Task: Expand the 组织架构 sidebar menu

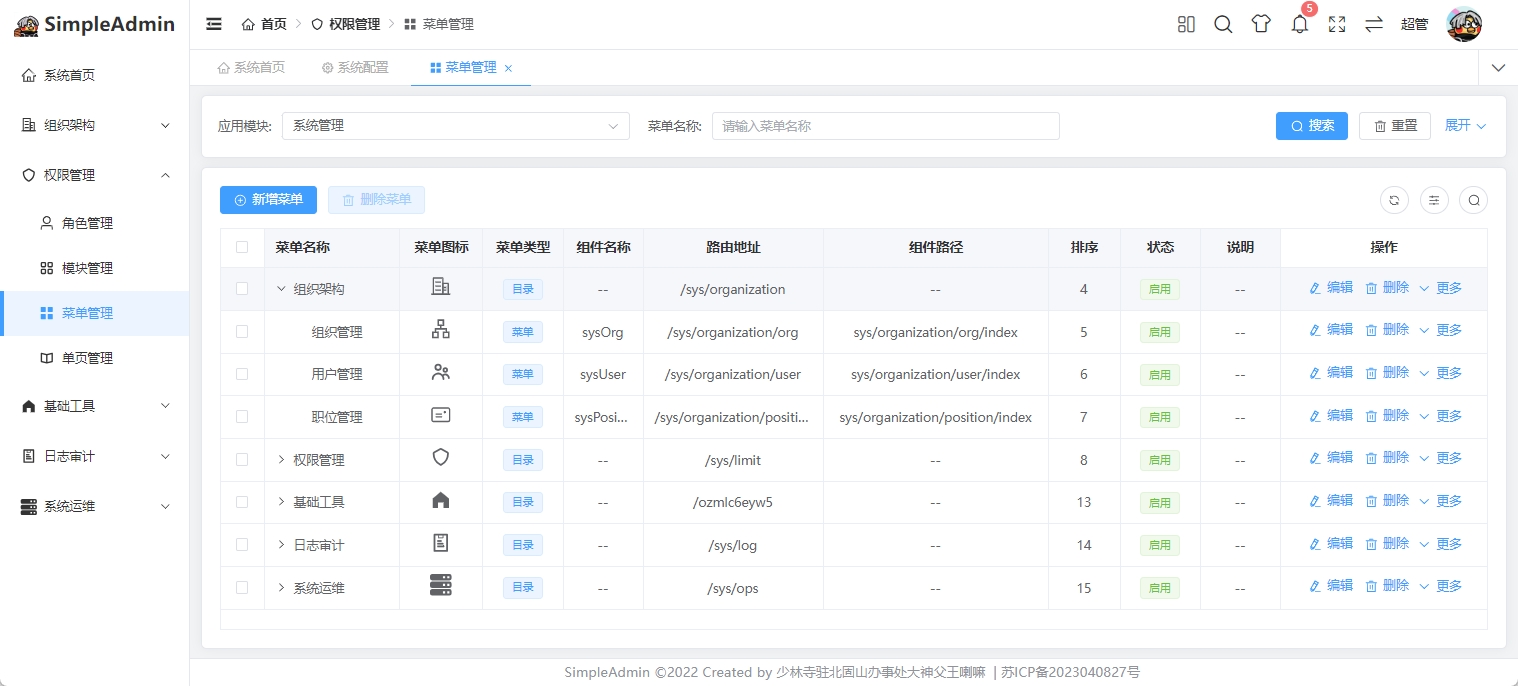Action: tap(95, 125)
